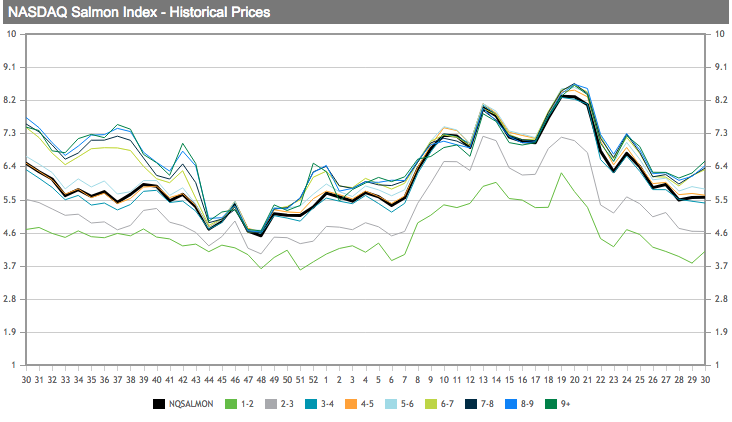732x422 pixels.
Task: Toggle the 9+ series legend label
Action: point(566,404)
